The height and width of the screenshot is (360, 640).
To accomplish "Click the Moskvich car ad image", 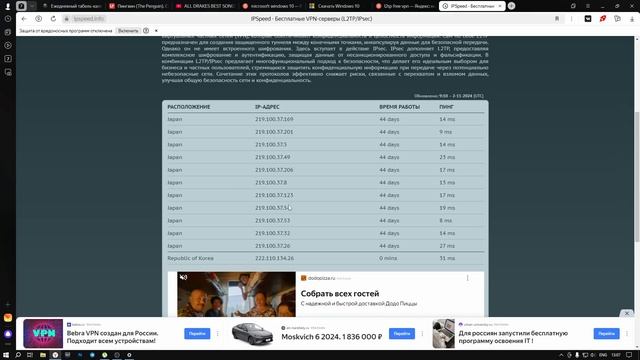I will [x=252, y=334].
